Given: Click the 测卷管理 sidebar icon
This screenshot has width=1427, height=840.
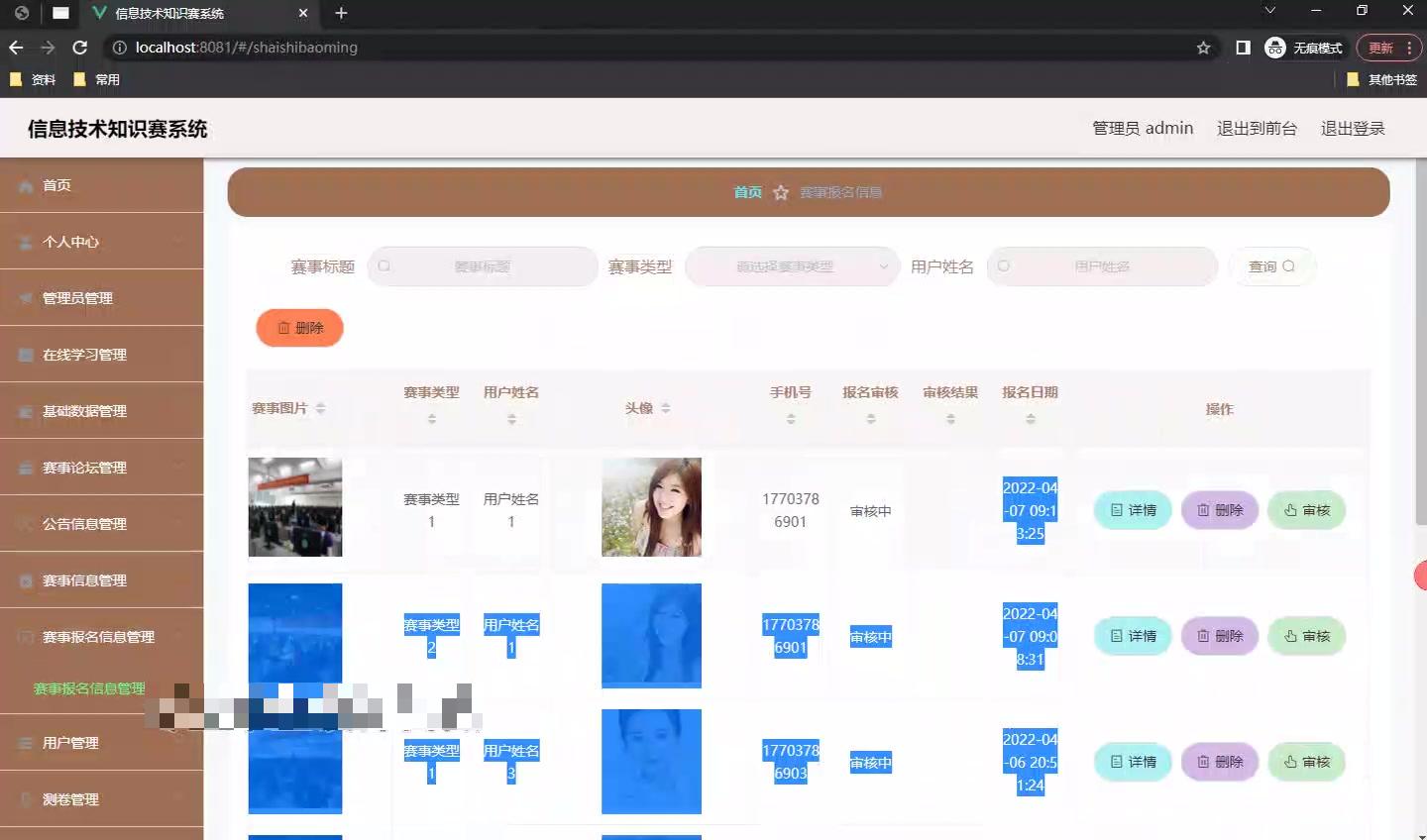Looking at the screenshot, I should click(24, 799).
